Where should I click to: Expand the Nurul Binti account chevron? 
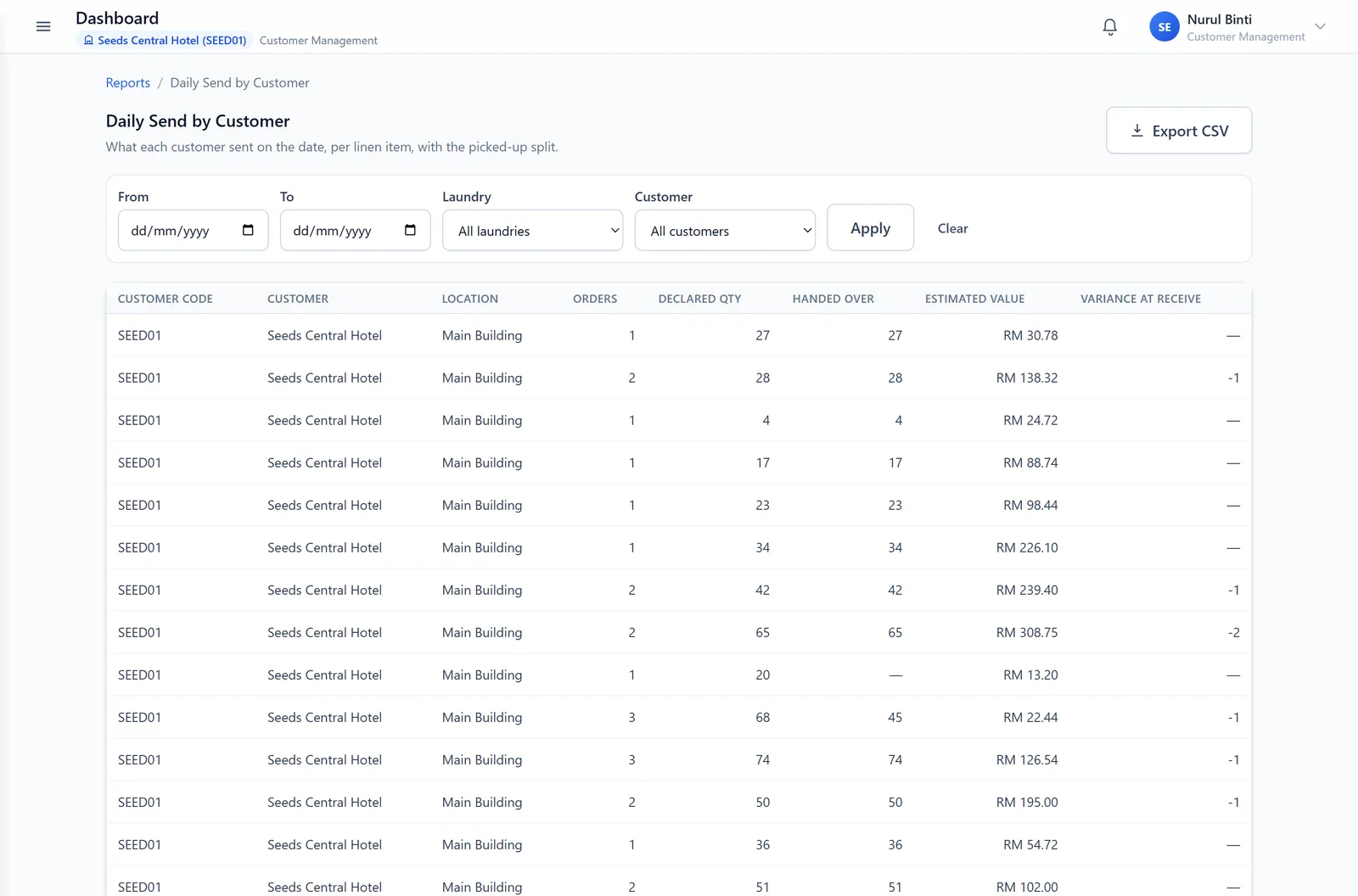(x=1320, y=26)
